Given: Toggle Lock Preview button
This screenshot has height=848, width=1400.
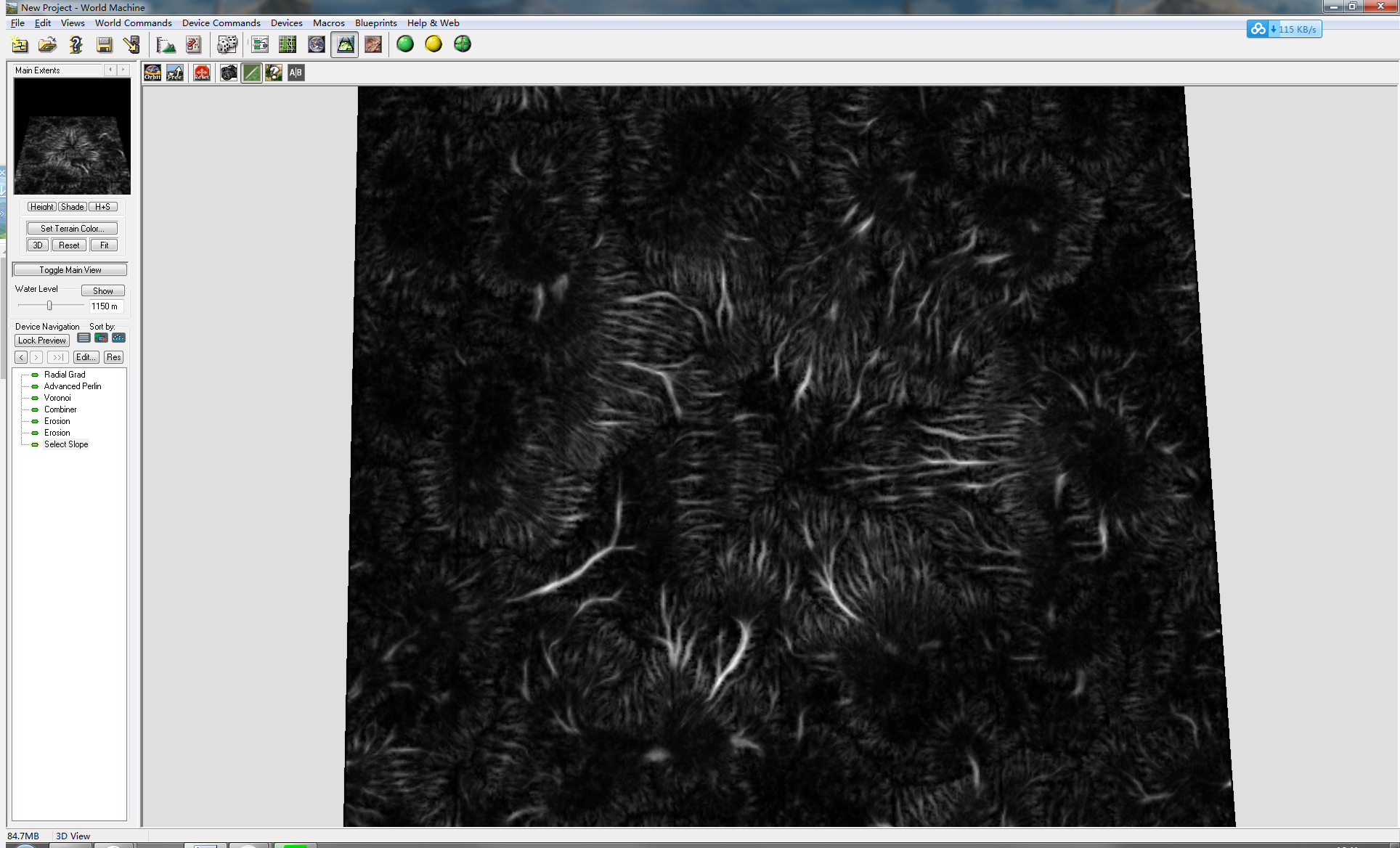Looking at the screenshot, I should pyautogui.click(x=42, y=341).
